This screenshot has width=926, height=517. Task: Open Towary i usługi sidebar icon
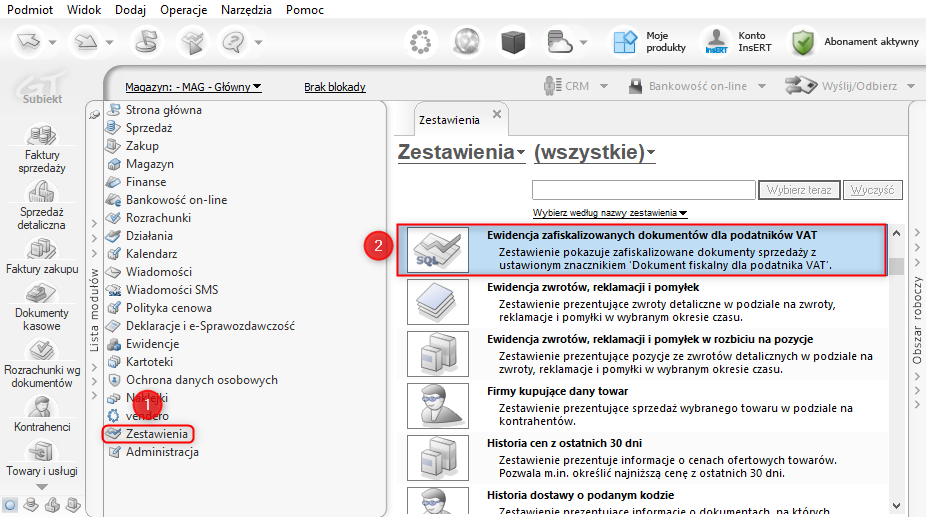point(41,452)
